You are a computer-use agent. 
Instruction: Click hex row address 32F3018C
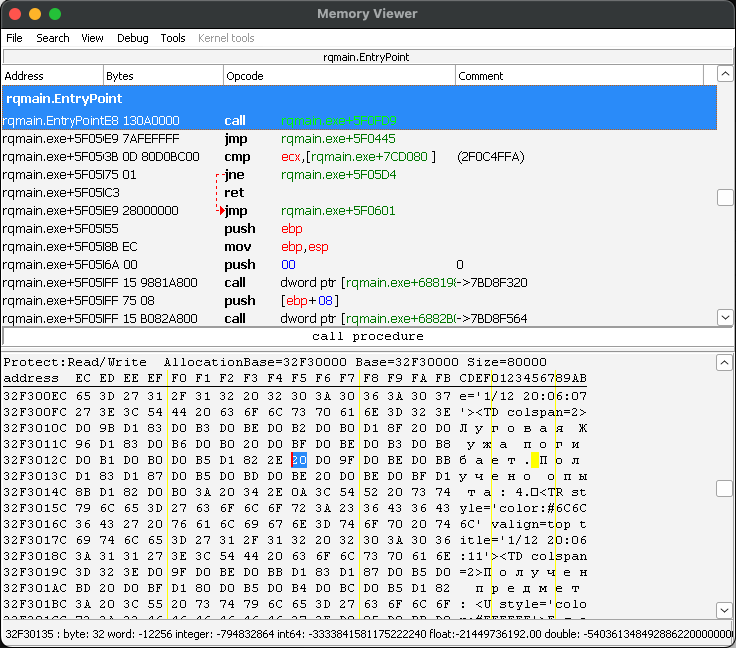tap(35, 556)
